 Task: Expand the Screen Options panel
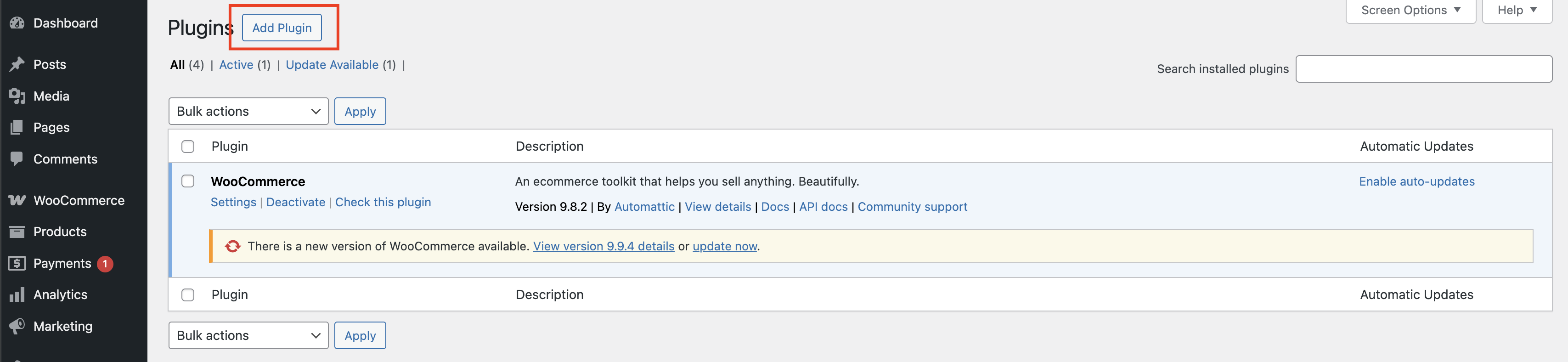pyautogui.click(x=1410, y=11)
